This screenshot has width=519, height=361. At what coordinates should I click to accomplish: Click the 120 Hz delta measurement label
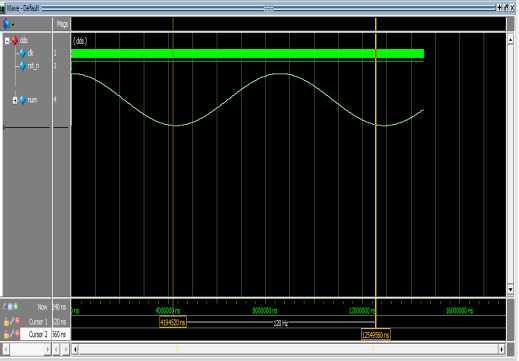pos(280,323)
